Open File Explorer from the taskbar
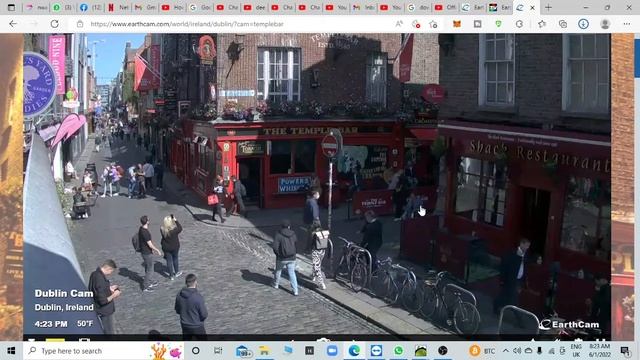 (x=264, y=351)
